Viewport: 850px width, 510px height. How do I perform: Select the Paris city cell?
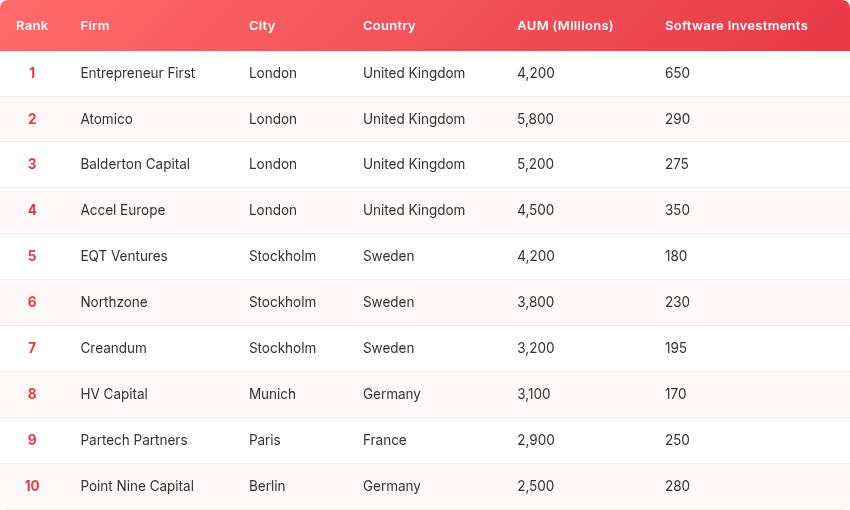[x=265, y=440]
